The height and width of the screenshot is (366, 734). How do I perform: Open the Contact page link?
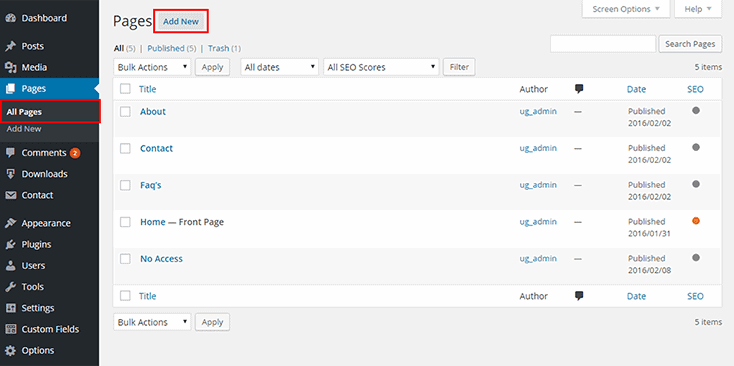point(156,148)
